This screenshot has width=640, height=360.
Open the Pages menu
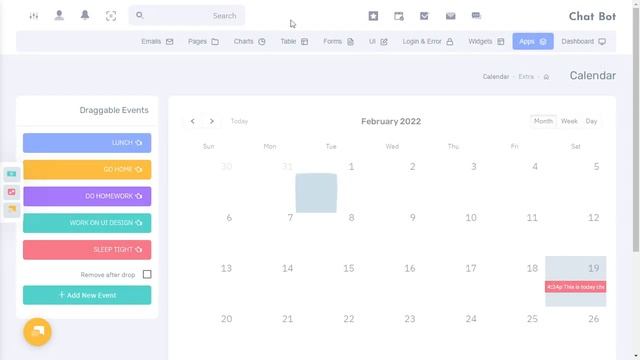point(203,42)
